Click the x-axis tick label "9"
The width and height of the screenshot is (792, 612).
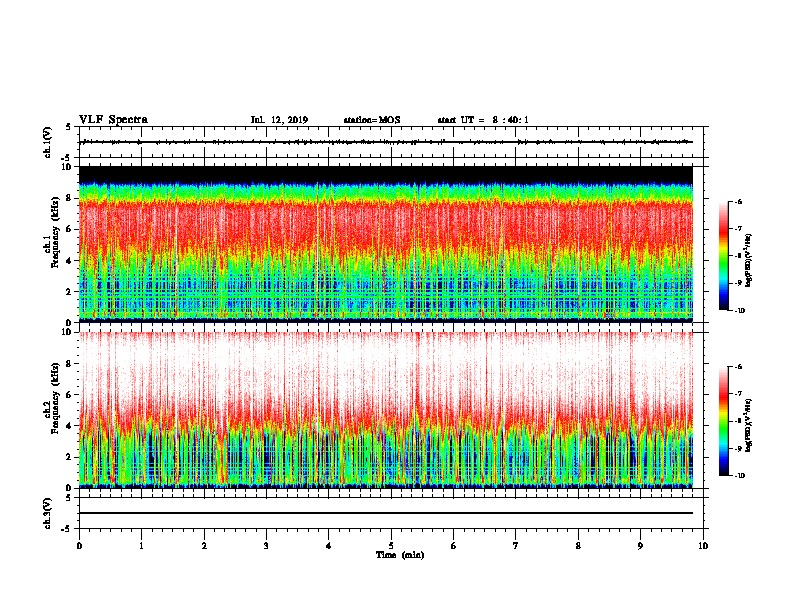click(x=640, y=546)
